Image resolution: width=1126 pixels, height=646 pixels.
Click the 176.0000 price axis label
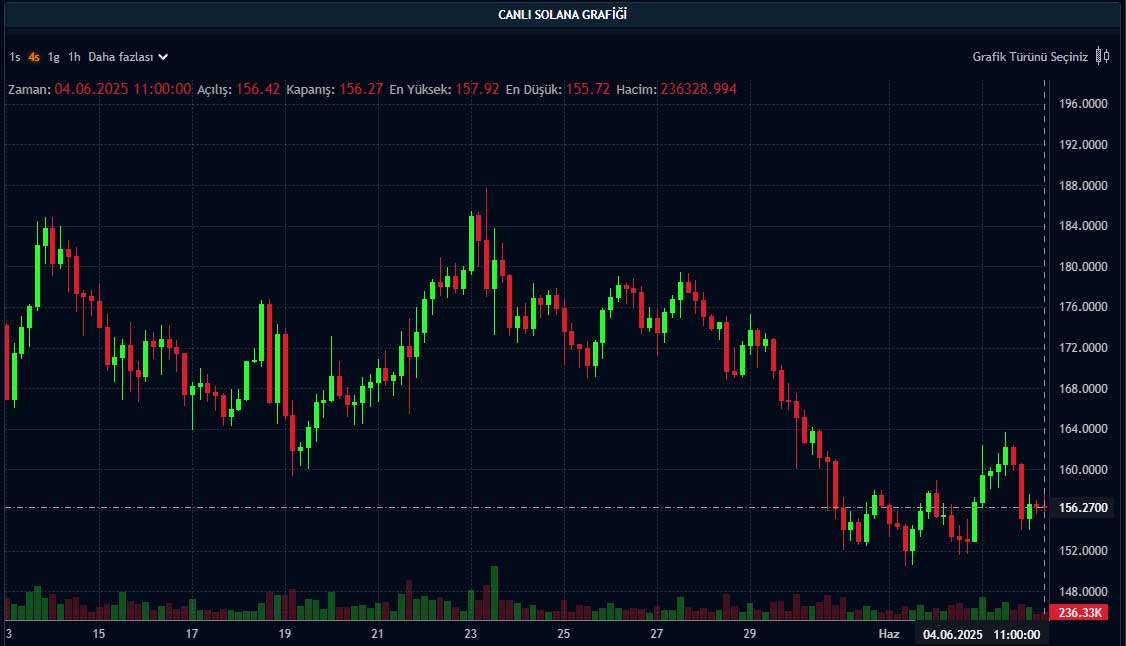tap(1083, 306)
